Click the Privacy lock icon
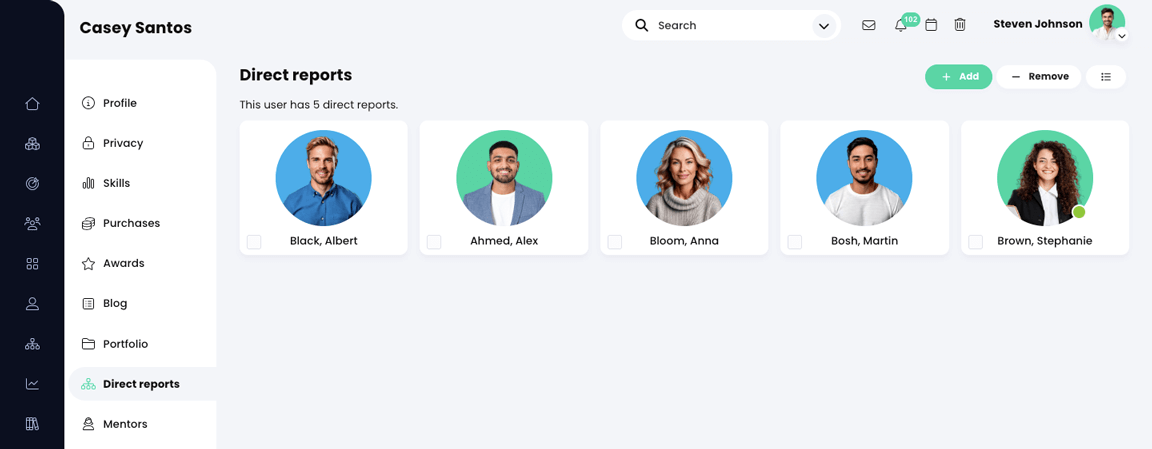Image resolution: width=1152 pixels, height=449 pixels. (x=88, y=143)
